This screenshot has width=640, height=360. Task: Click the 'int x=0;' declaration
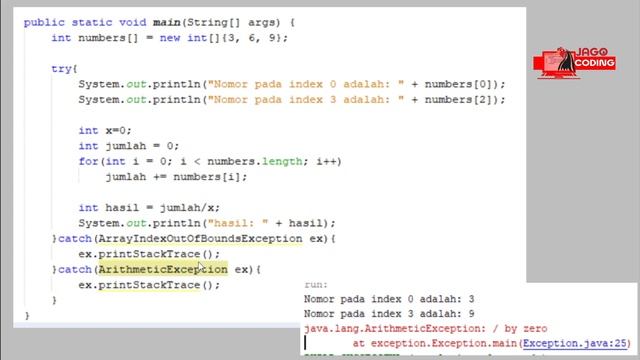(105, 131)
